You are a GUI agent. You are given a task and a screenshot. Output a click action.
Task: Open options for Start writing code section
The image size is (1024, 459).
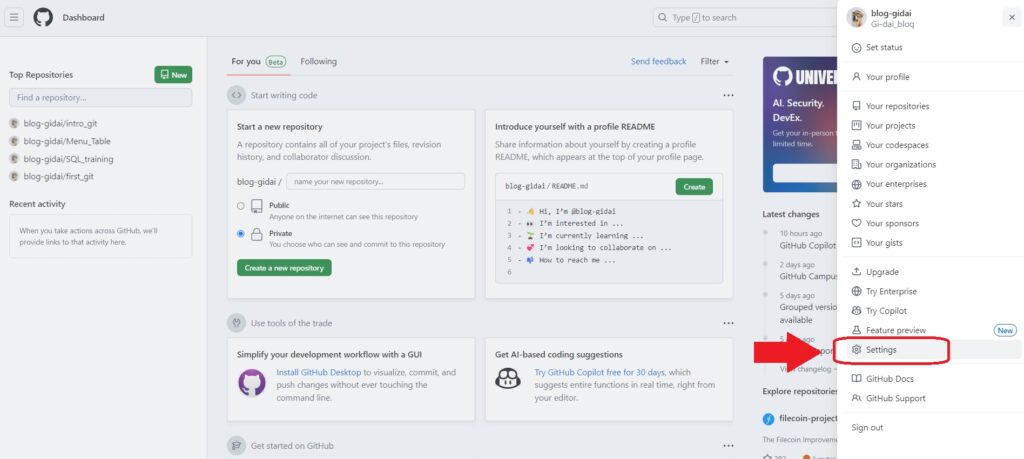pos(728,95)
